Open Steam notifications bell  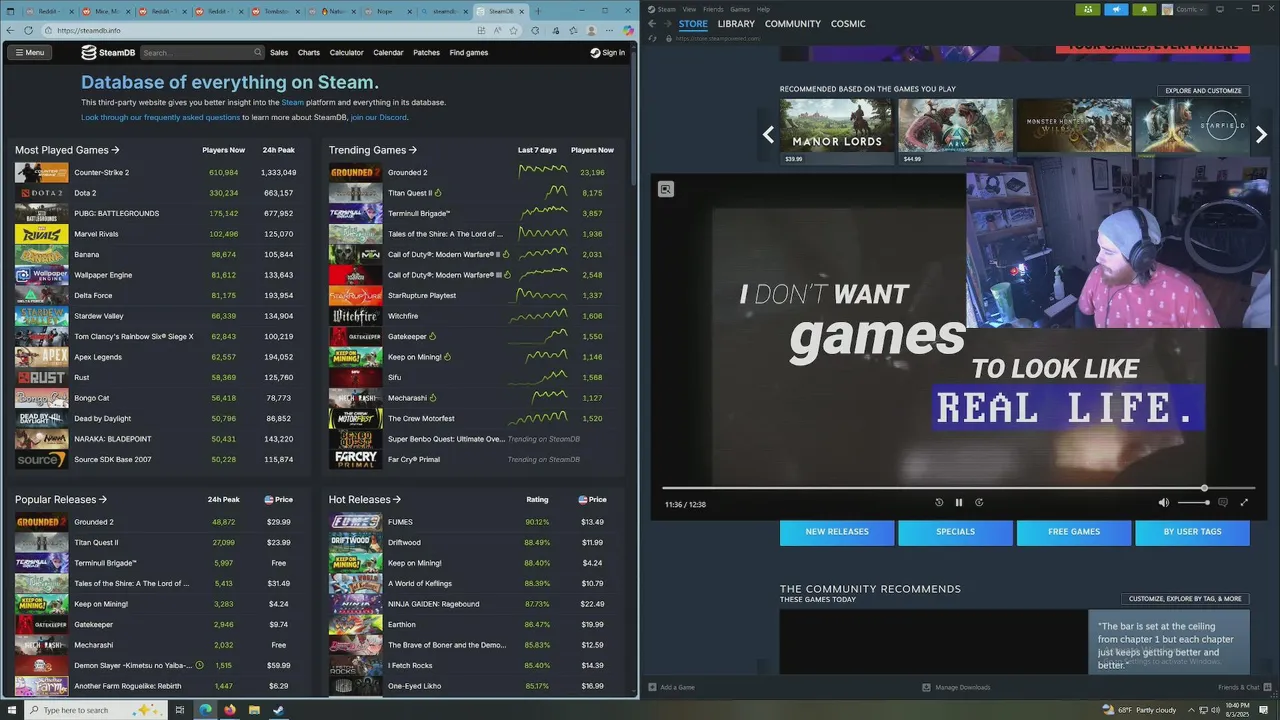point(1144,9)
